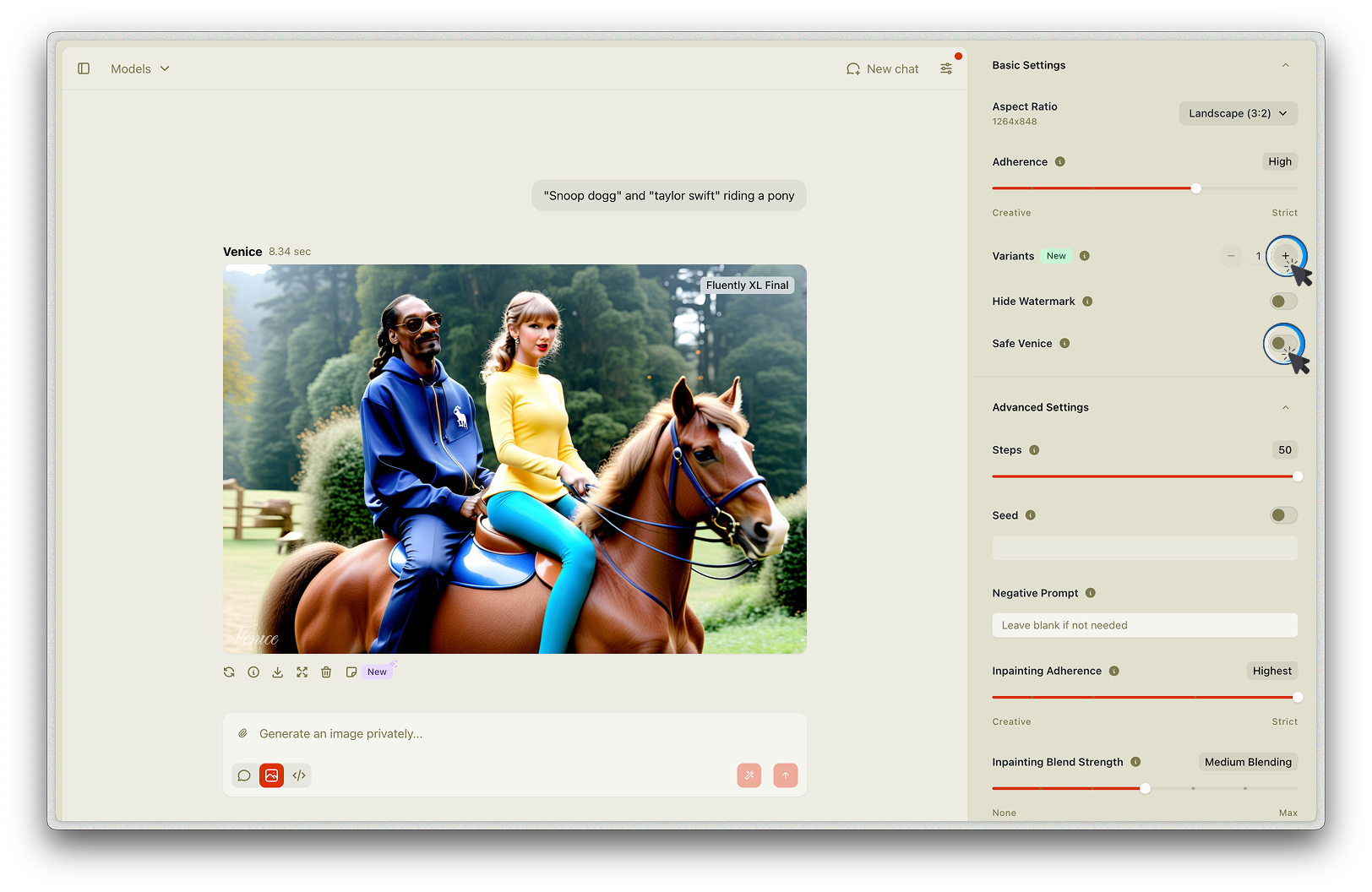Send the prompt with arrow button
This screenshot has height=892, width=1372.
tap(786, 775)
